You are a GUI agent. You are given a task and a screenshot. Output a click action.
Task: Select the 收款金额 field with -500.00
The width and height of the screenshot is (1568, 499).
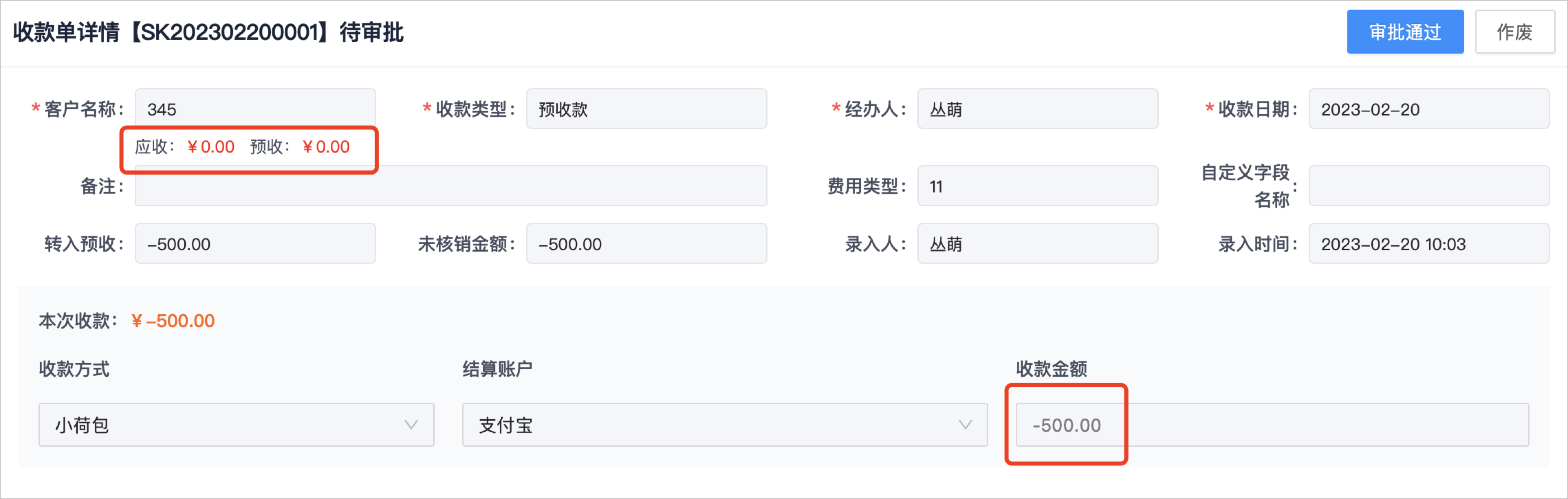click(x=1272, y=425)
